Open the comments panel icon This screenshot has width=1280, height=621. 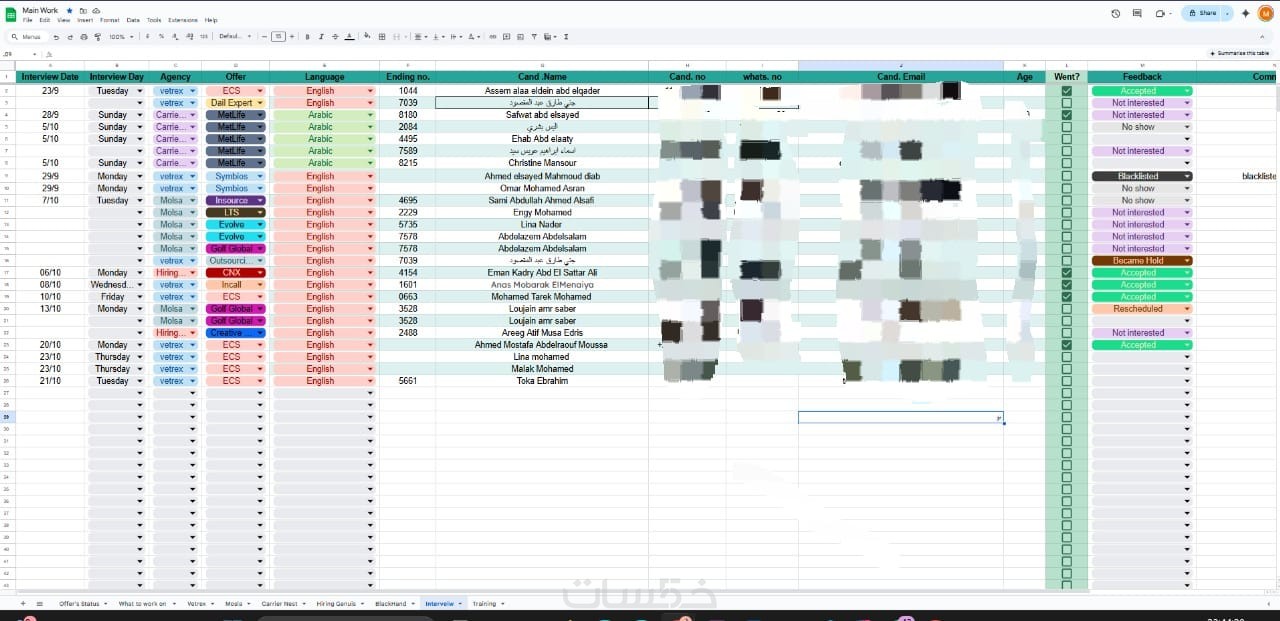1138,13
